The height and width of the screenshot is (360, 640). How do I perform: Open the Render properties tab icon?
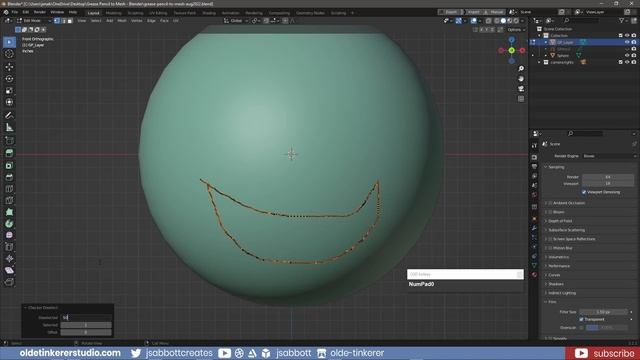pos(535,157)
